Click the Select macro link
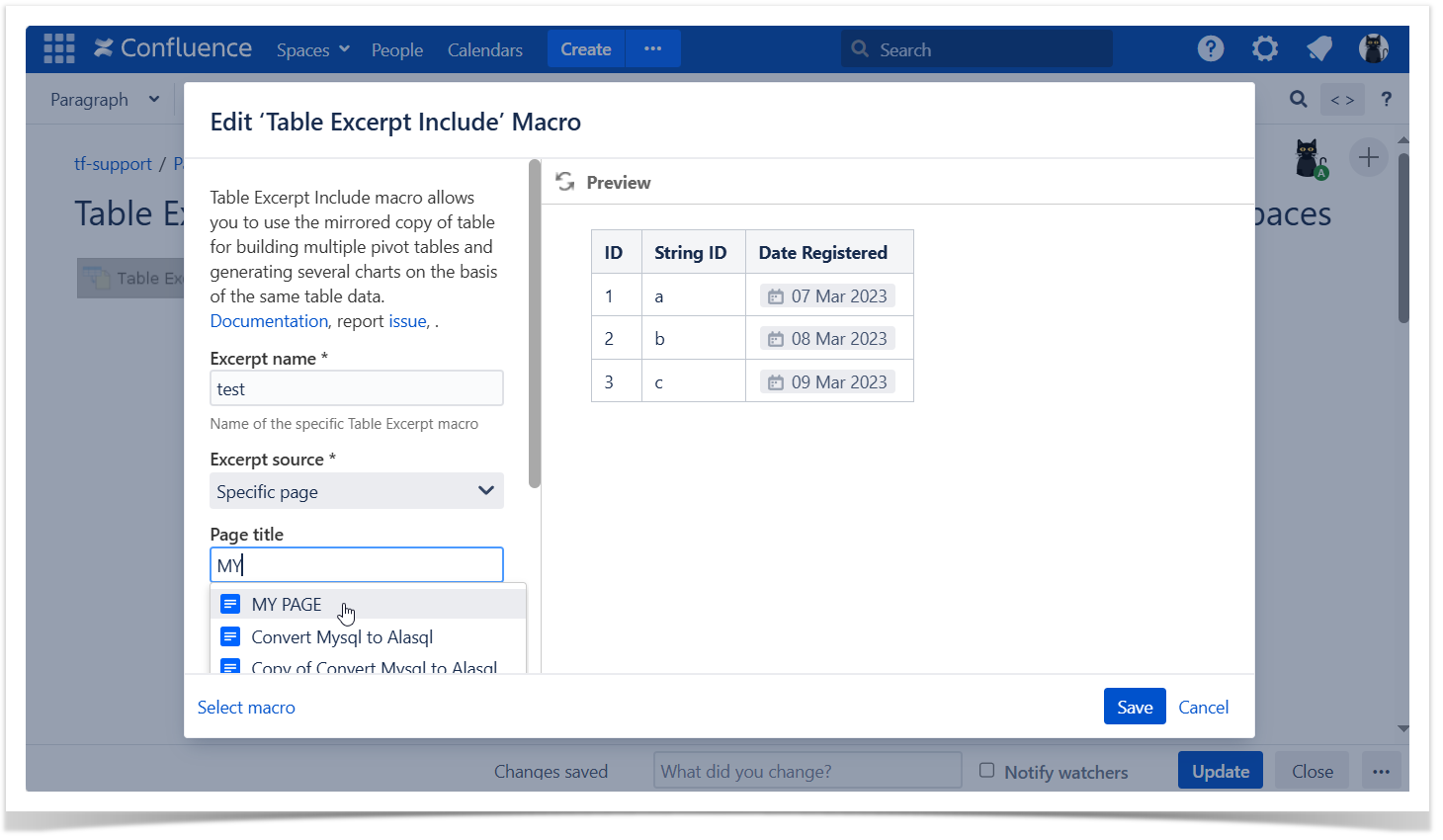This screenshot has height=840, width=1443. point(246,707)
